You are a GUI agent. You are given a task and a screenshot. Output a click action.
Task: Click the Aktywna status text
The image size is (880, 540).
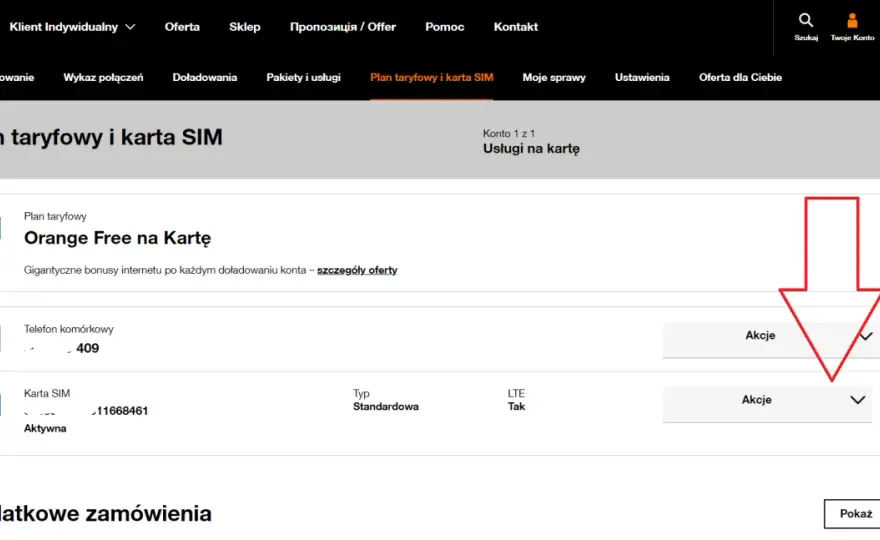click(45, 428)
